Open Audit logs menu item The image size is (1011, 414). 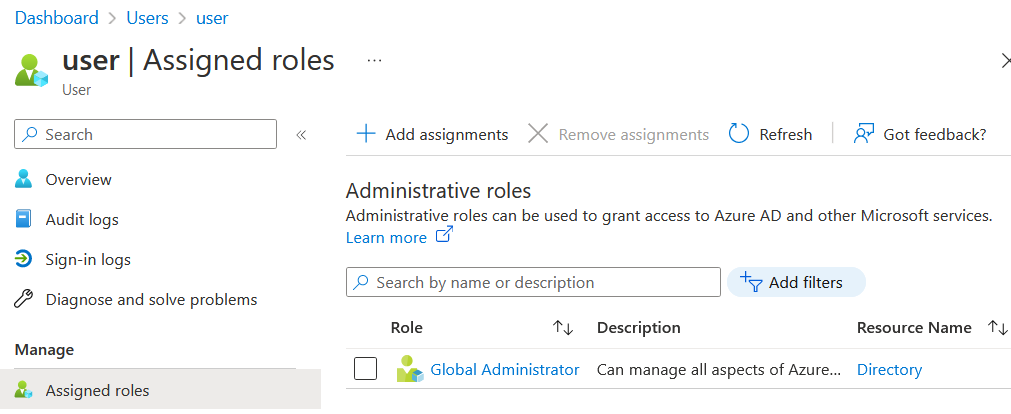click(x=82, y=219)
